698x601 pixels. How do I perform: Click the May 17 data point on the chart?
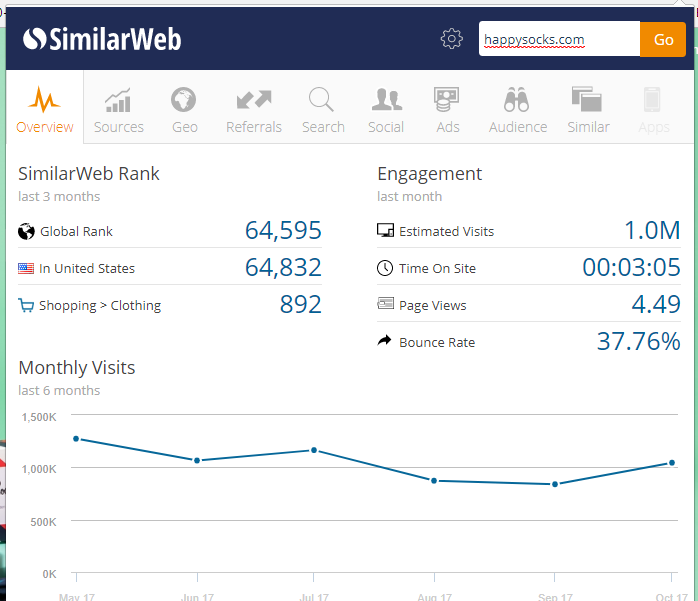click(76, 438)
